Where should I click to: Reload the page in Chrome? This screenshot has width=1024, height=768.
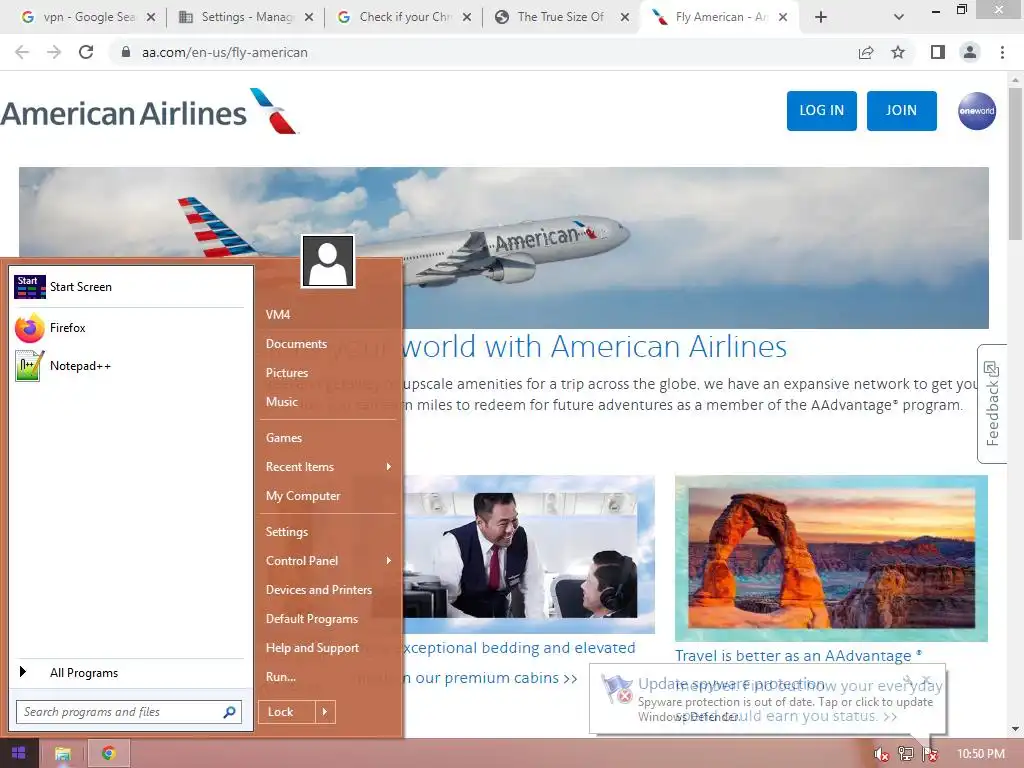(86, 52)
